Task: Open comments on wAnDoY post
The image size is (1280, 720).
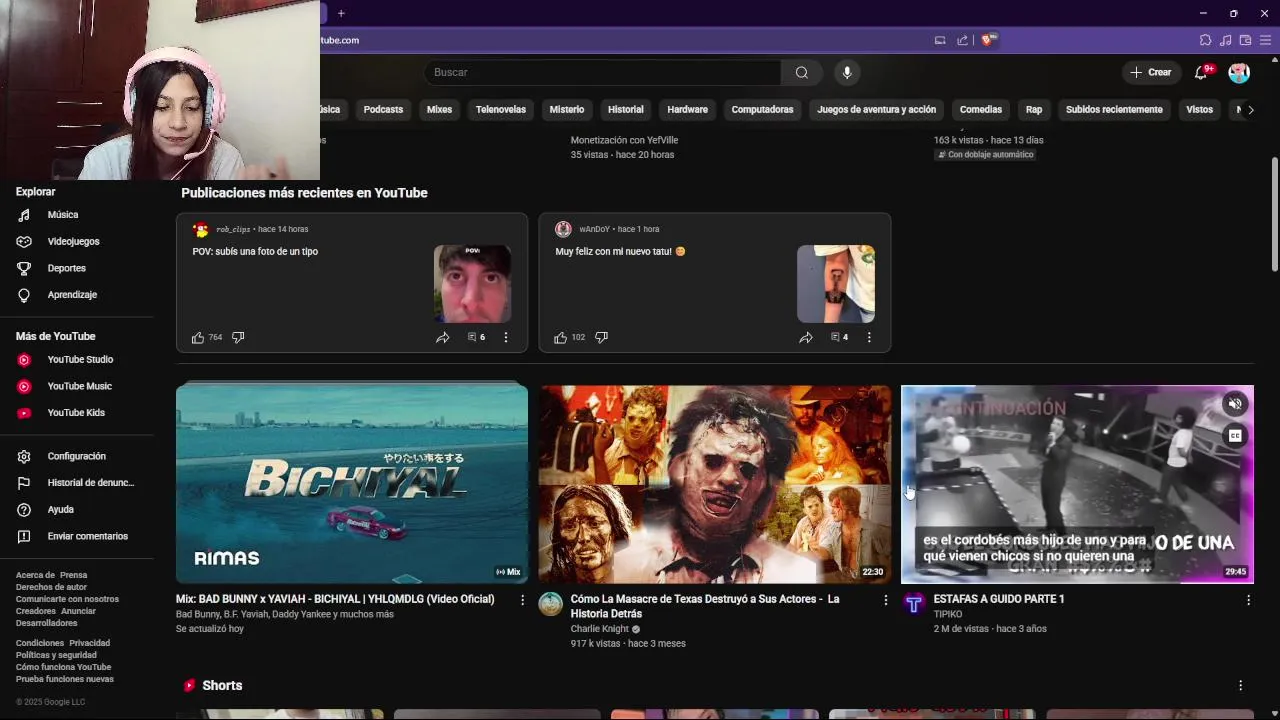Action: point(839,337)
